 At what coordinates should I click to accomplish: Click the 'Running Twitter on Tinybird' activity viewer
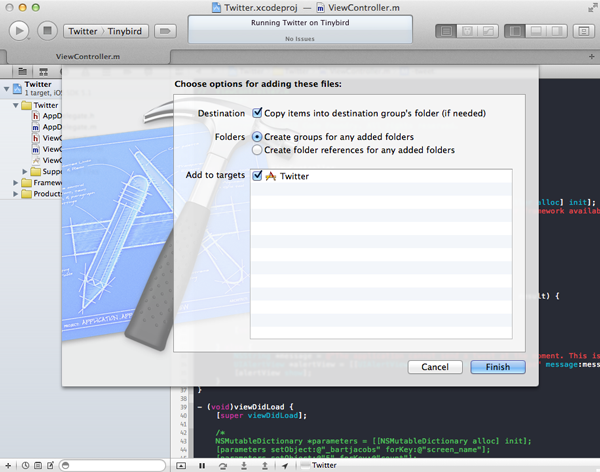(300, 29)
